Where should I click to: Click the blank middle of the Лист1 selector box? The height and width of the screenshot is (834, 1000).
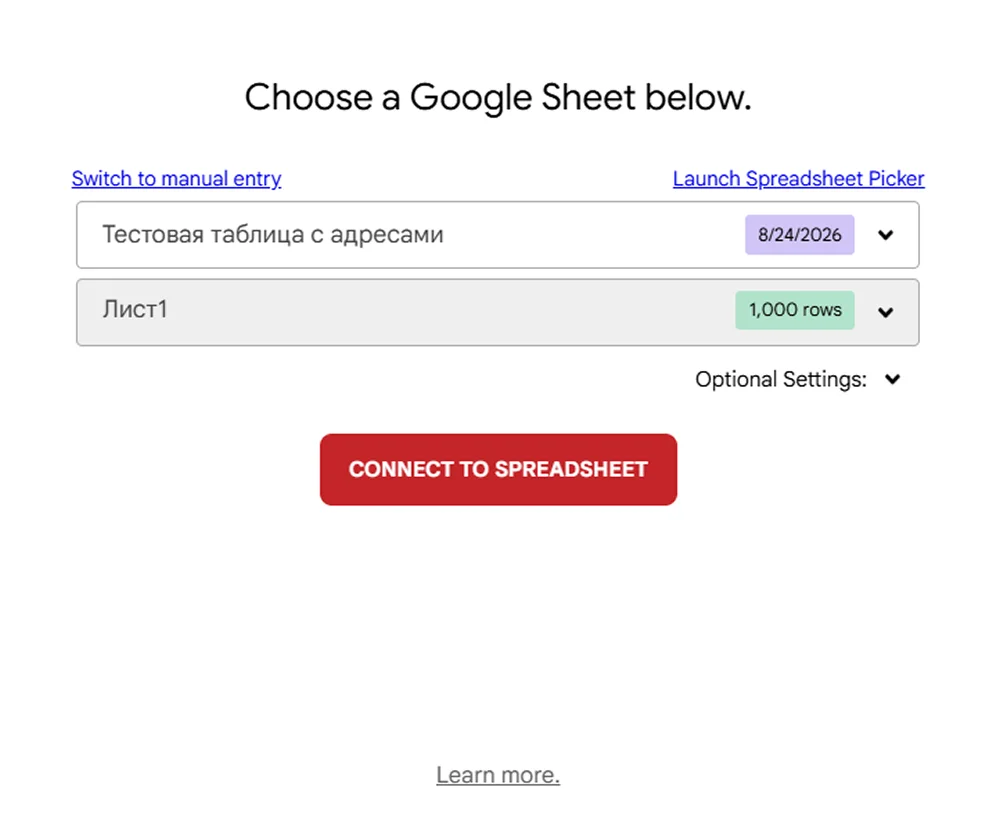click(x=446, y=312)
